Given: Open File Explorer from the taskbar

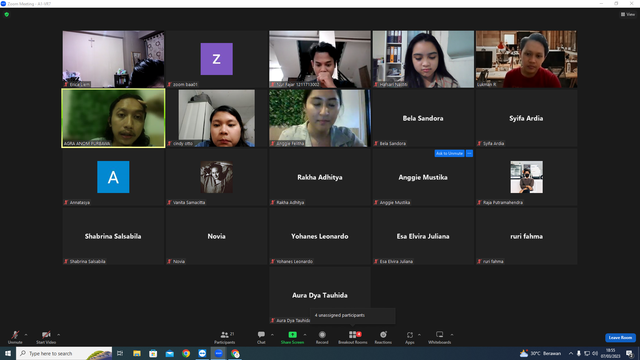Looking at the screenshot, I should (x=137, y=353).
